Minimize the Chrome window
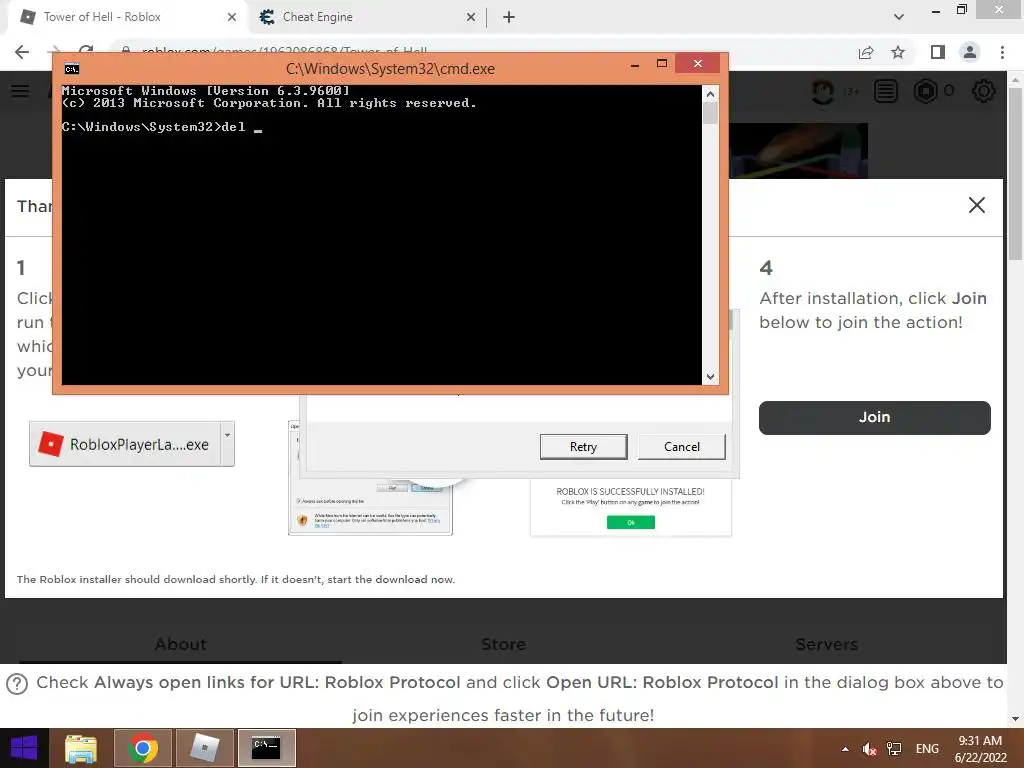This screenshot has height=768, width=1024. 936,10
